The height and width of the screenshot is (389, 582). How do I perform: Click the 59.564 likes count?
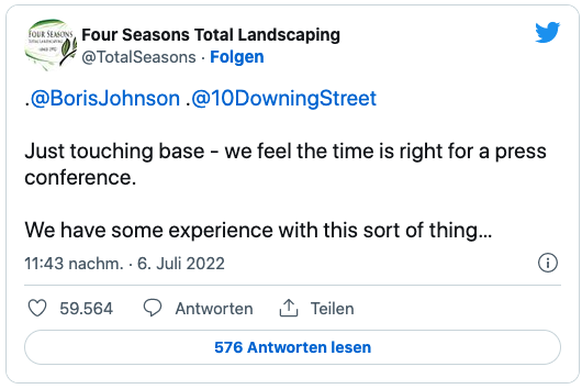pos(86,308)
